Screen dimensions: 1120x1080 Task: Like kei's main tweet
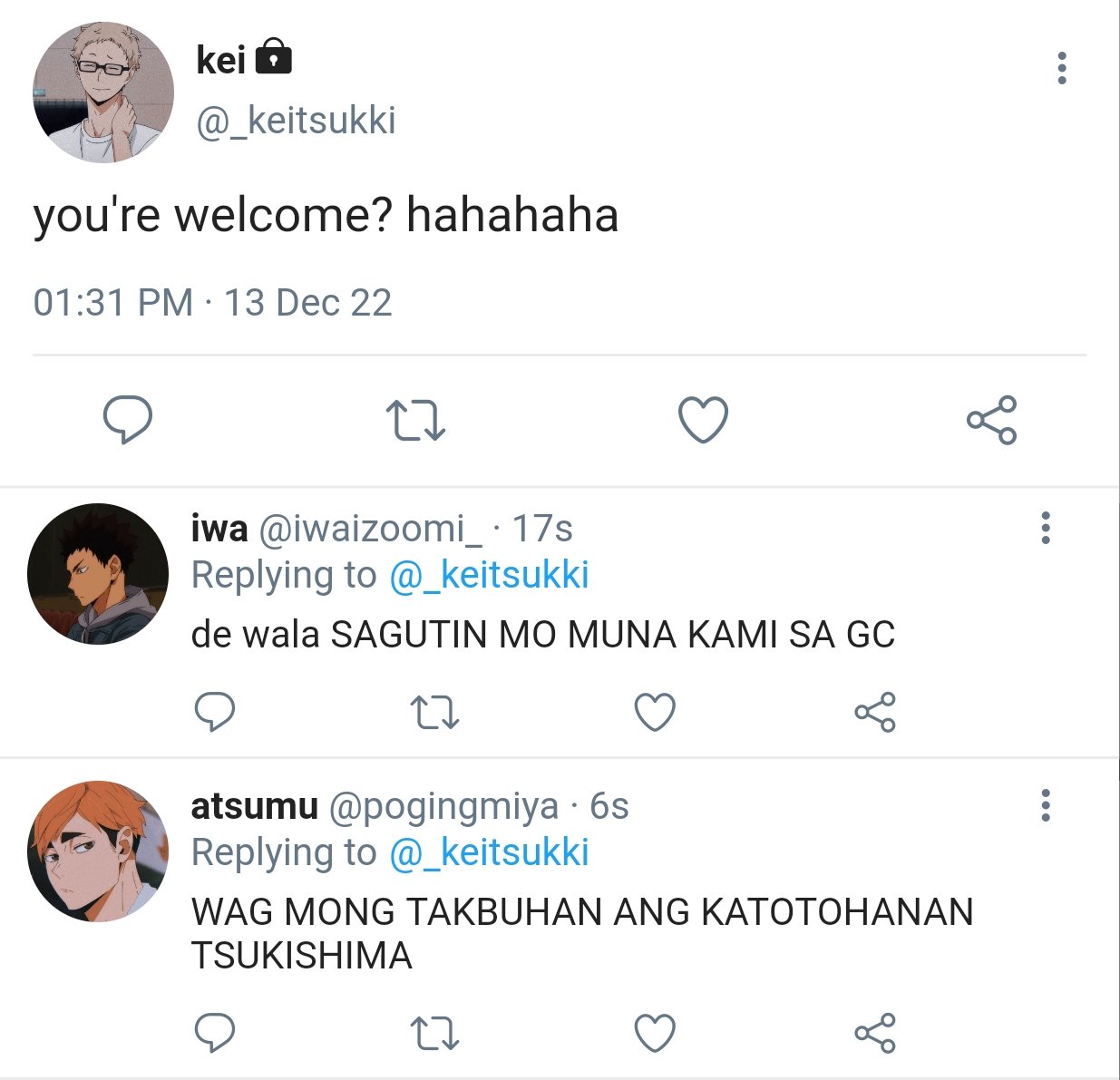[704, 420]
